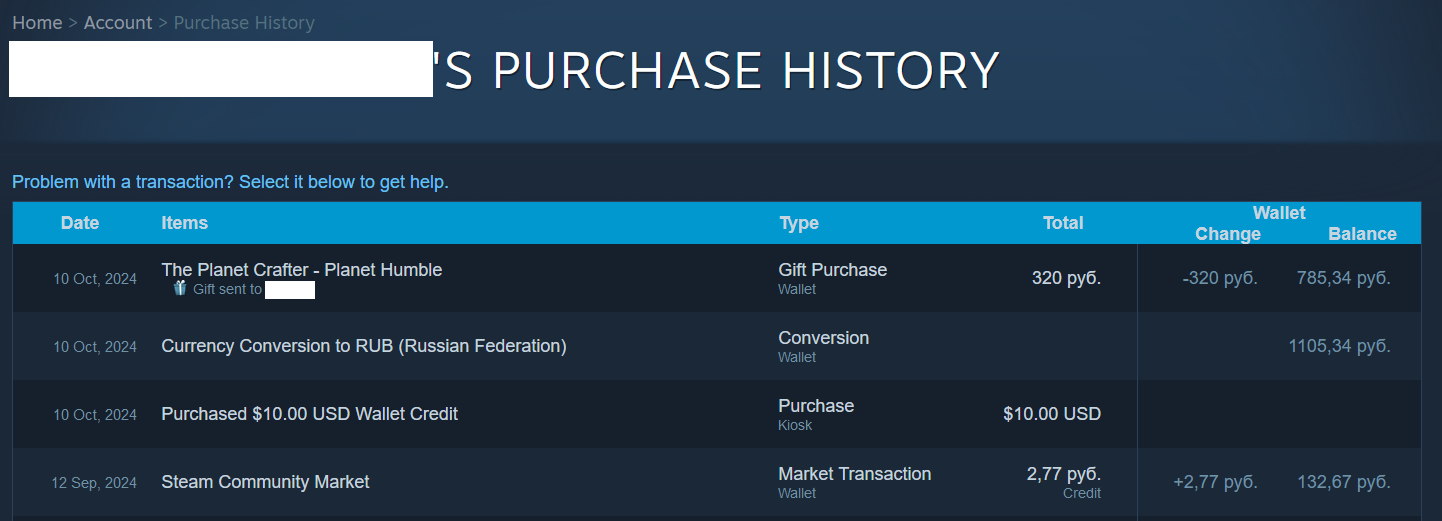Click Problem with a transaction help text
Viewport: 1442px width, 521px height.
point(230,182)
